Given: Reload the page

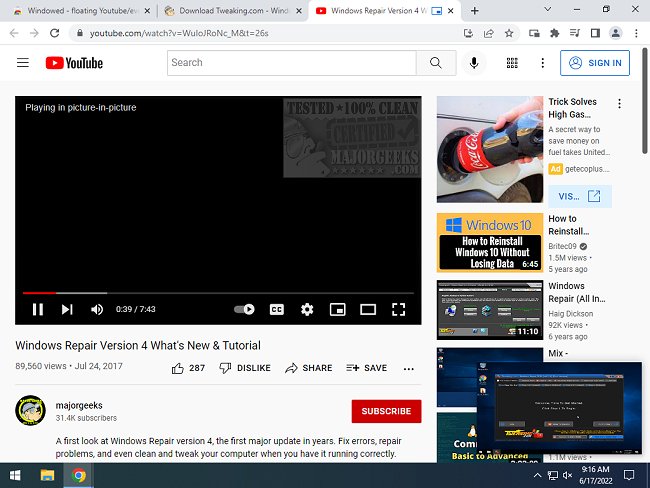Looking at the screenshot, I should [x=54, y=33].
